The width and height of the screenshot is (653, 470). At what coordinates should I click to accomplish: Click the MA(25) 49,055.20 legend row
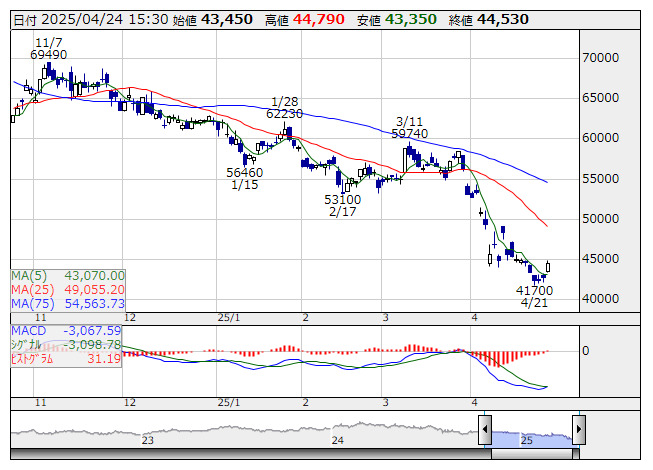click(x=68, y=290)
